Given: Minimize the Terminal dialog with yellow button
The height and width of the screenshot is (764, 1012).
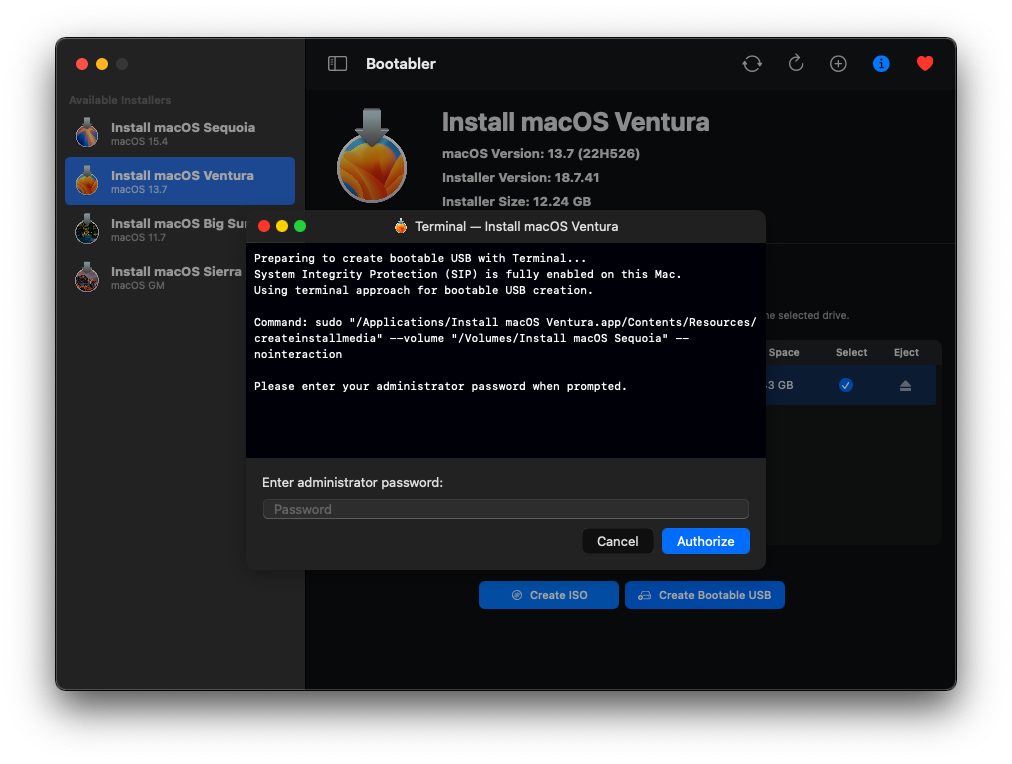Looking at the screenshot, I should (282, 226).
